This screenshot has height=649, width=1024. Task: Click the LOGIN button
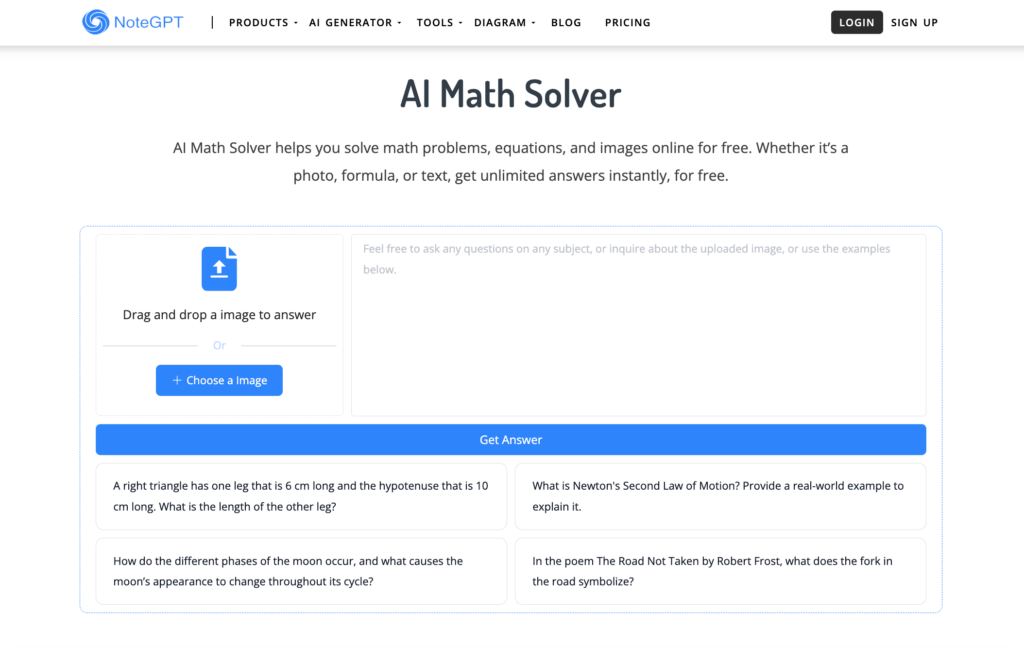[856, 21]
